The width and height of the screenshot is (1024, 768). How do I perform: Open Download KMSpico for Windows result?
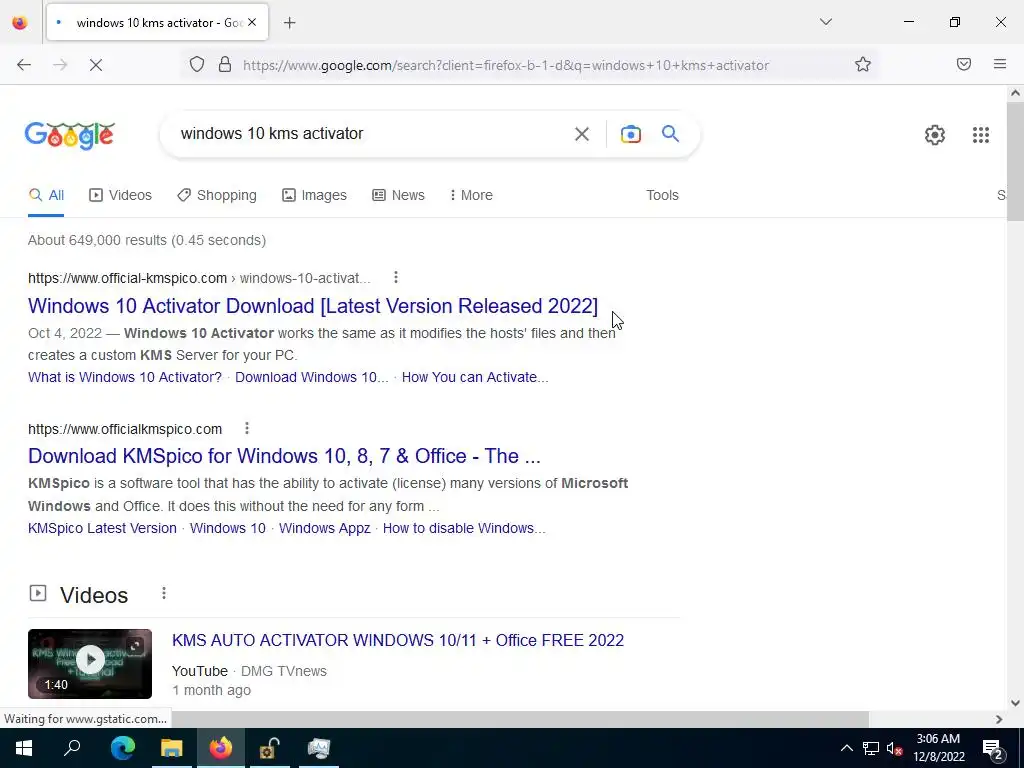coord(284,456)
